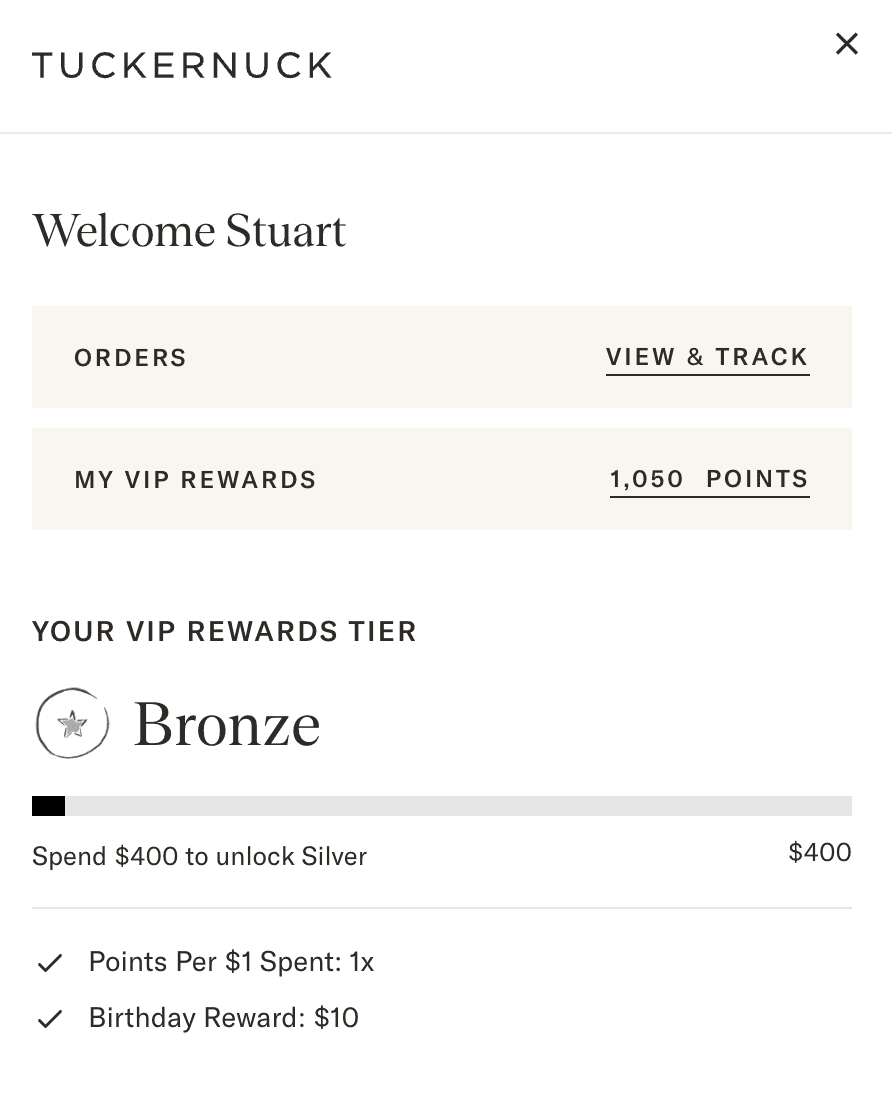Click the Your VIP Rewards Tier heading
892x1106 pixels.
224,631
